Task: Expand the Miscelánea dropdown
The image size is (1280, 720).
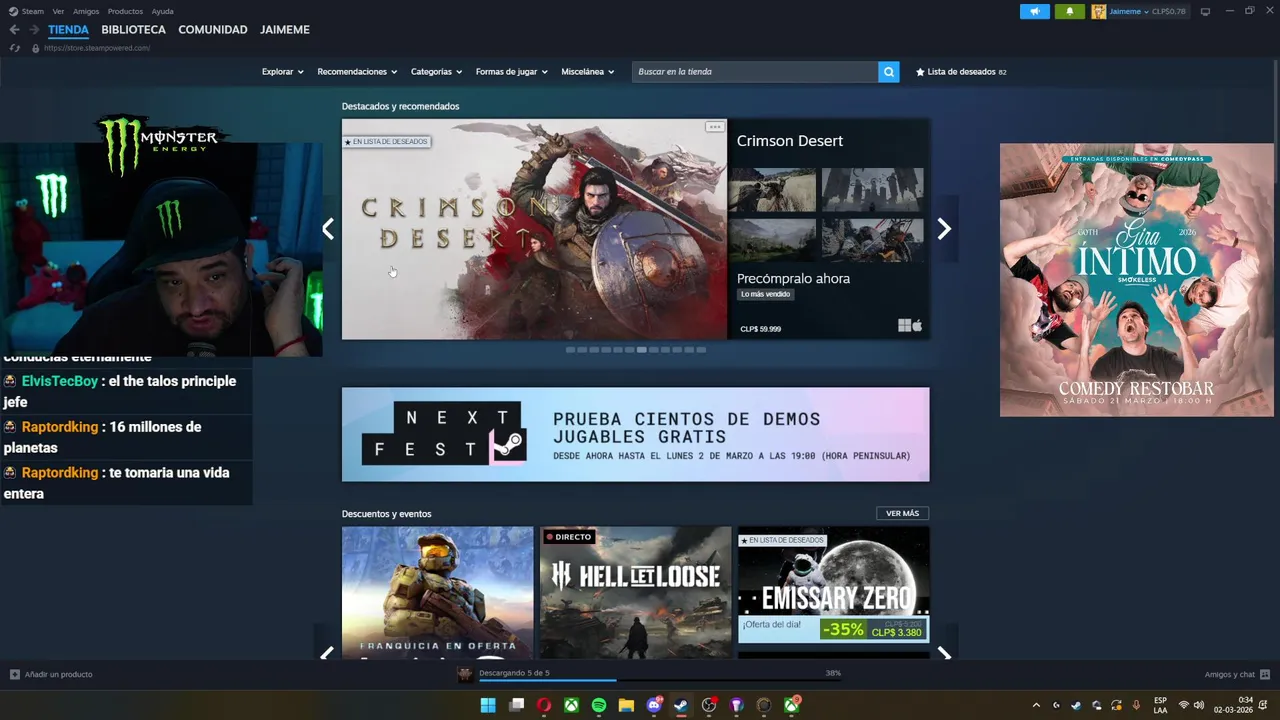Action: click(587, 72)
